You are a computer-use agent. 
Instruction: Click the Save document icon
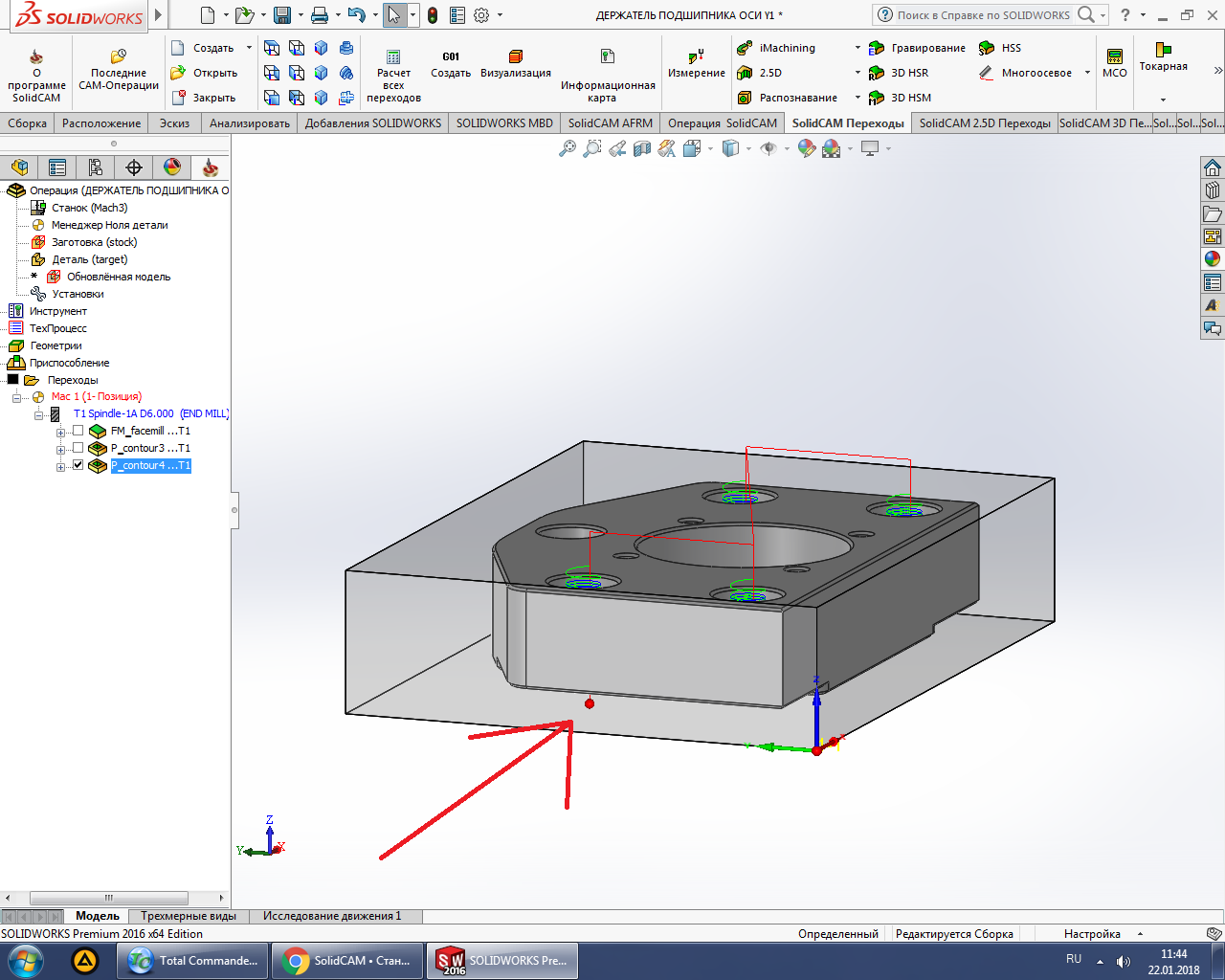(x=282, y=15)
